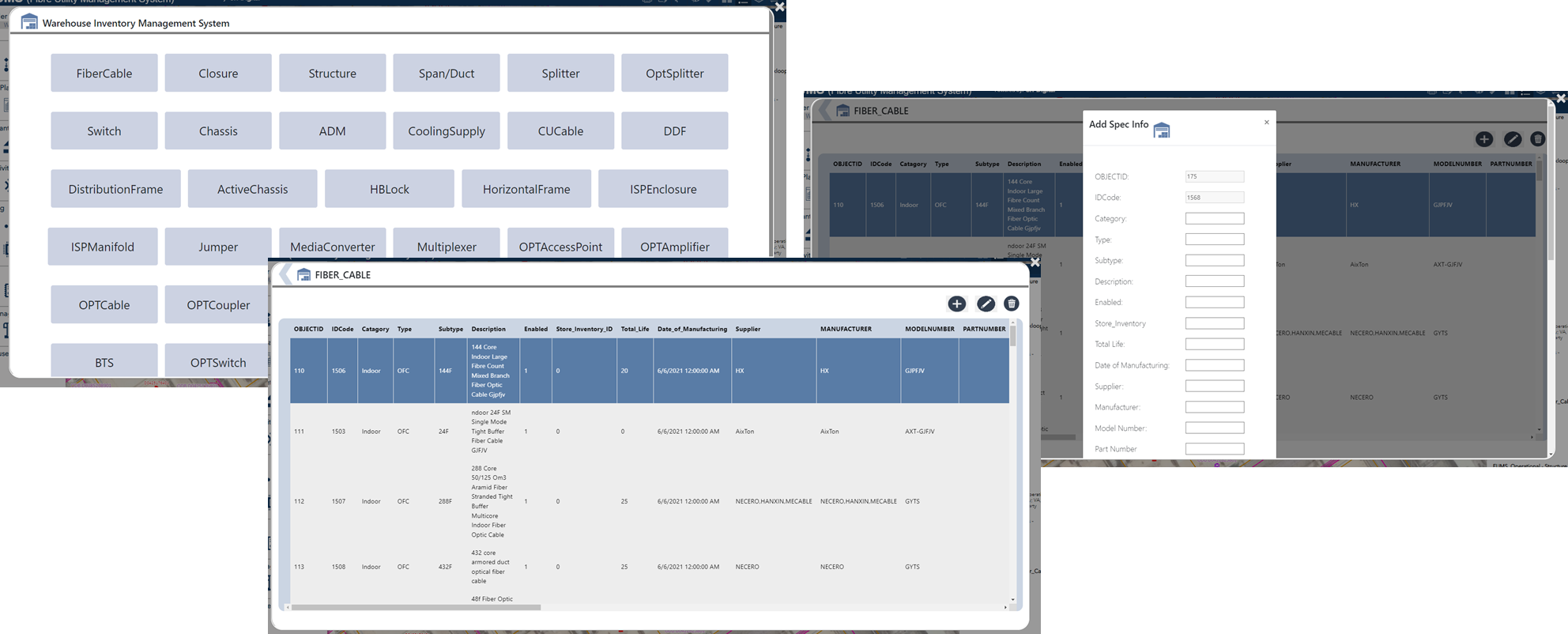Select the ISPManifold category button
1568x634 pixels.
click(103, 247)
